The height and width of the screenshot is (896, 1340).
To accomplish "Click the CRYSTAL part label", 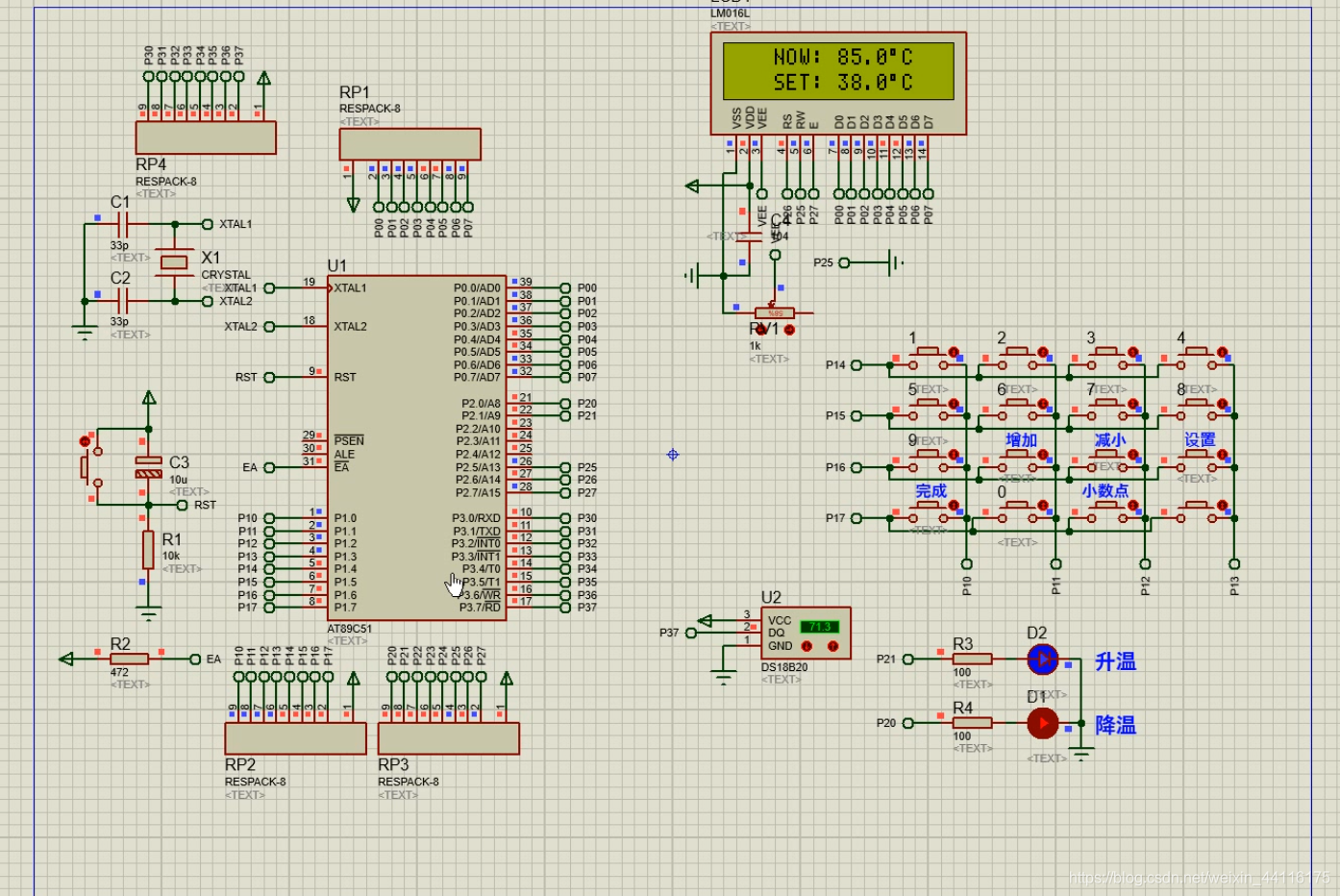I will click(226, 275).
